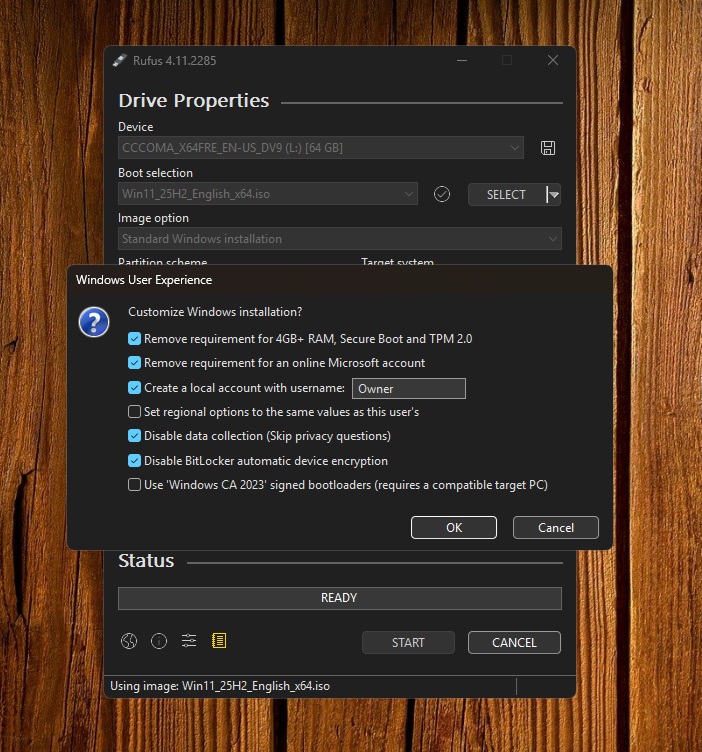Open the Boot selection dropdown
The image size is (702, 752).
click(408, 194)
